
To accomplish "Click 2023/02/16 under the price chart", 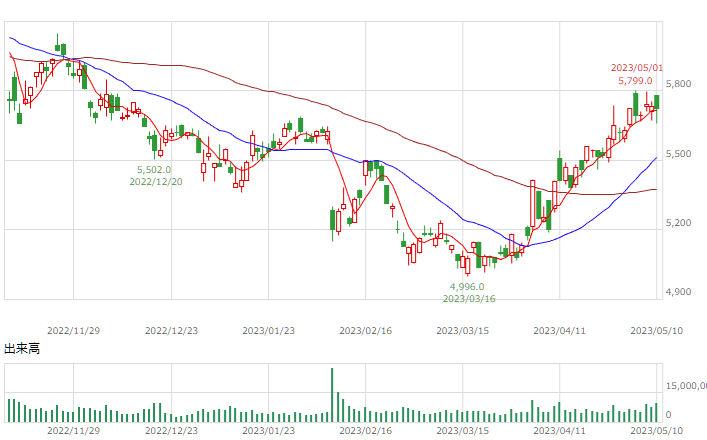I will [x=366, y=331].
